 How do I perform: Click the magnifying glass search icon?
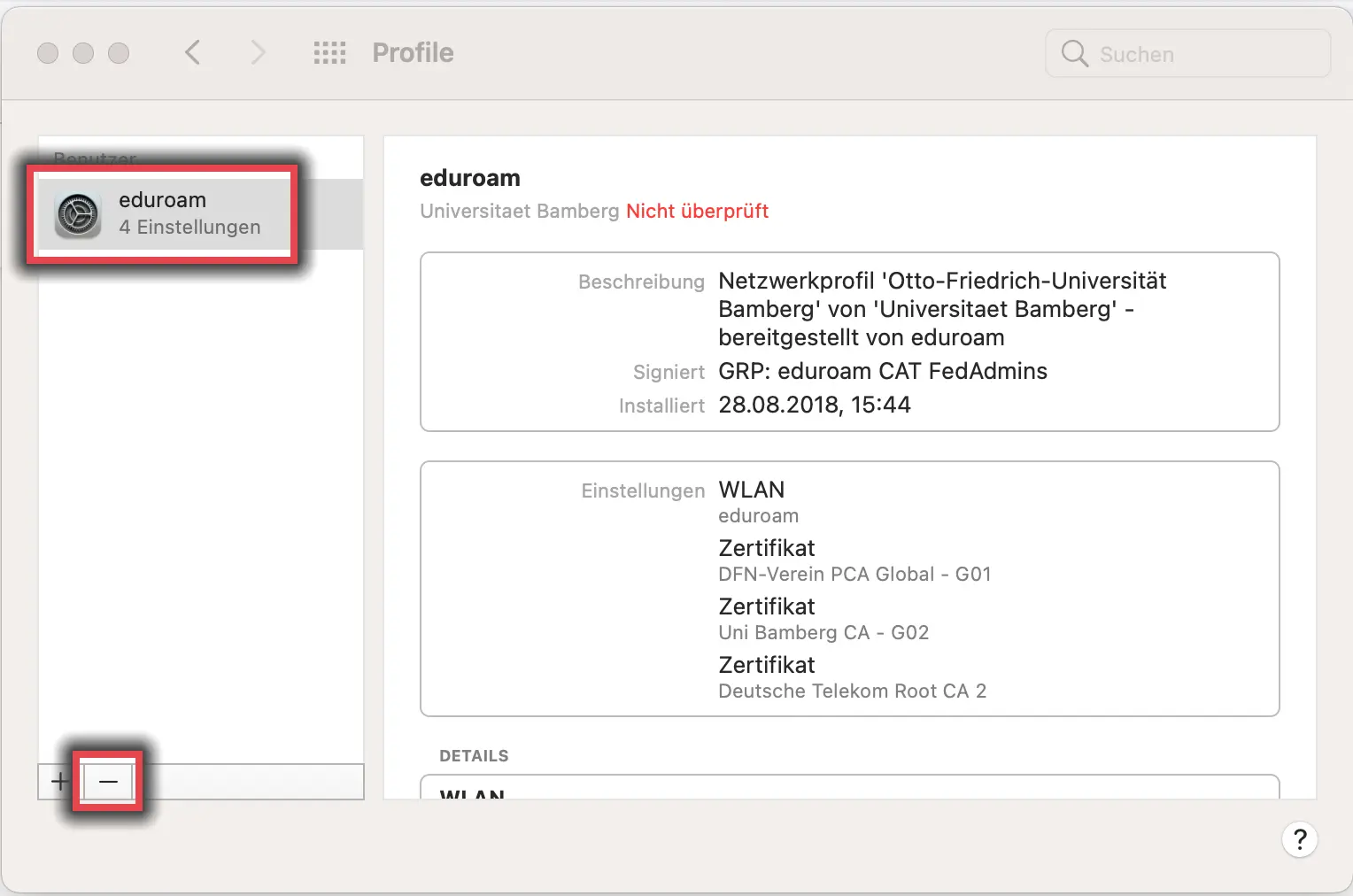[1074, 54]
